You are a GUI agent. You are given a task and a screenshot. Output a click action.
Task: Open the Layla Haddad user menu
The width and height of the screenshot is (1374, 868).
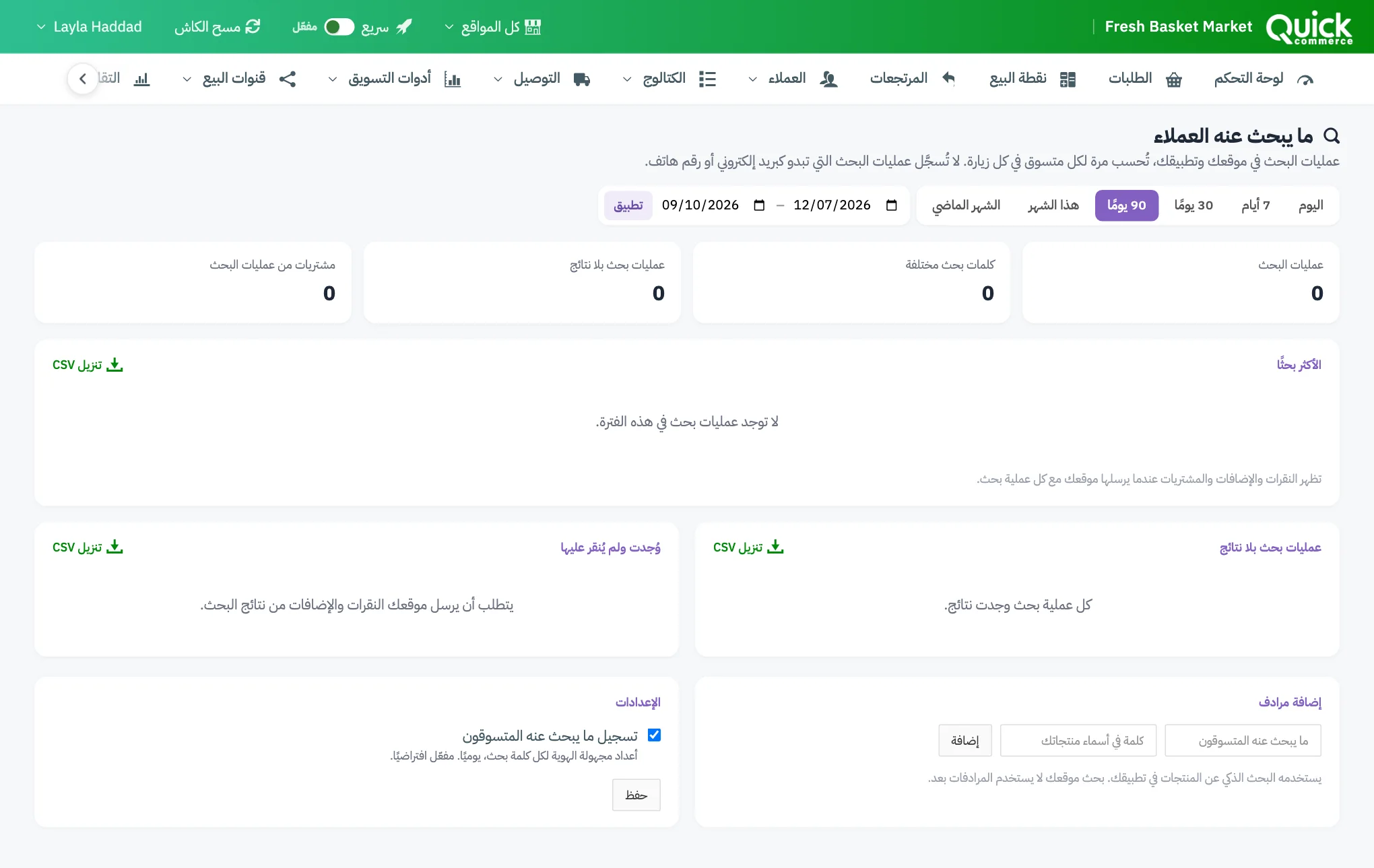pyautogui.click(x=89, y=27)
